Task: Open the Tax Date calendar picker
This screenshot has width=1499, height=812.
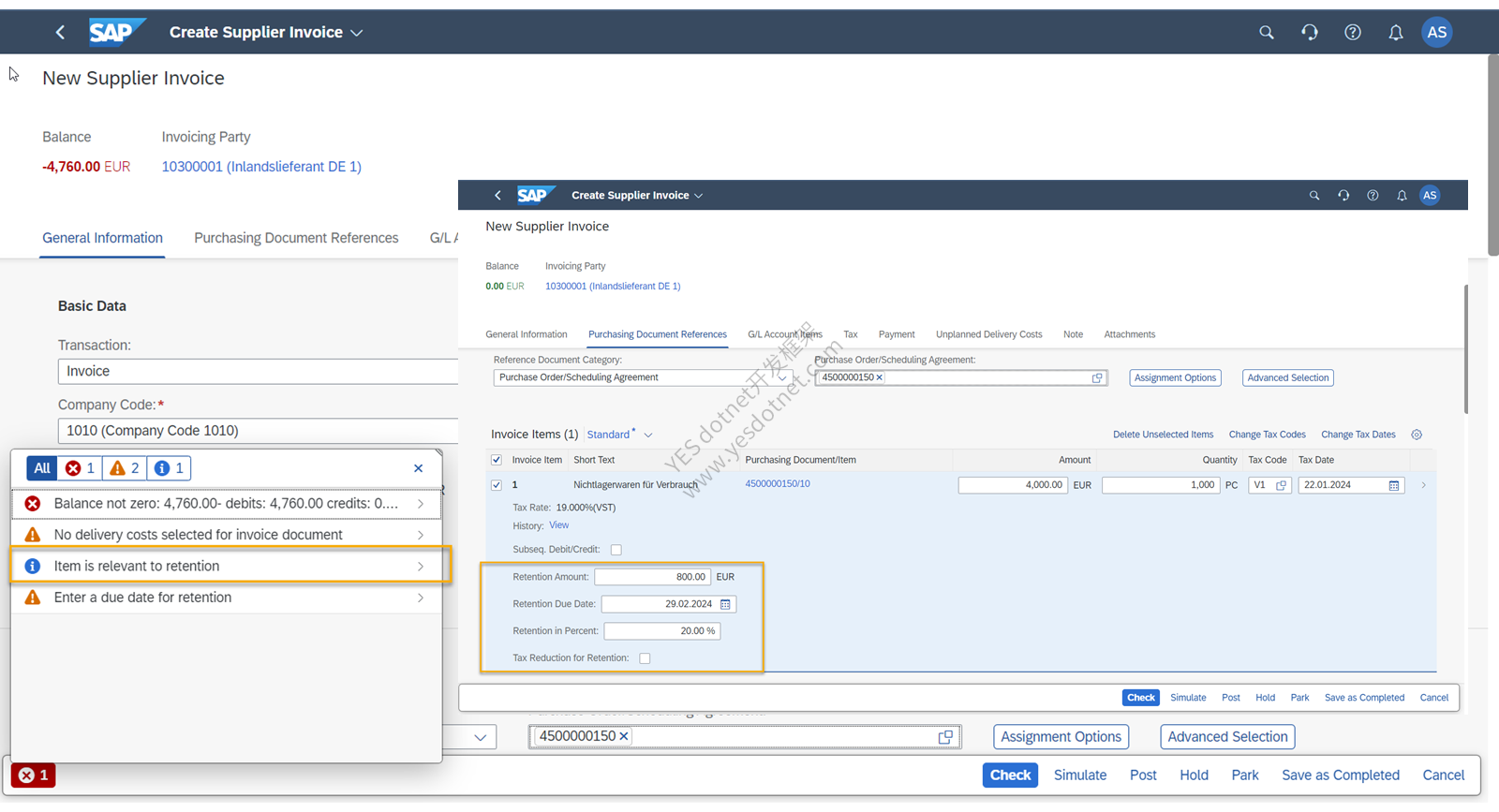Action: point(1394,485)
